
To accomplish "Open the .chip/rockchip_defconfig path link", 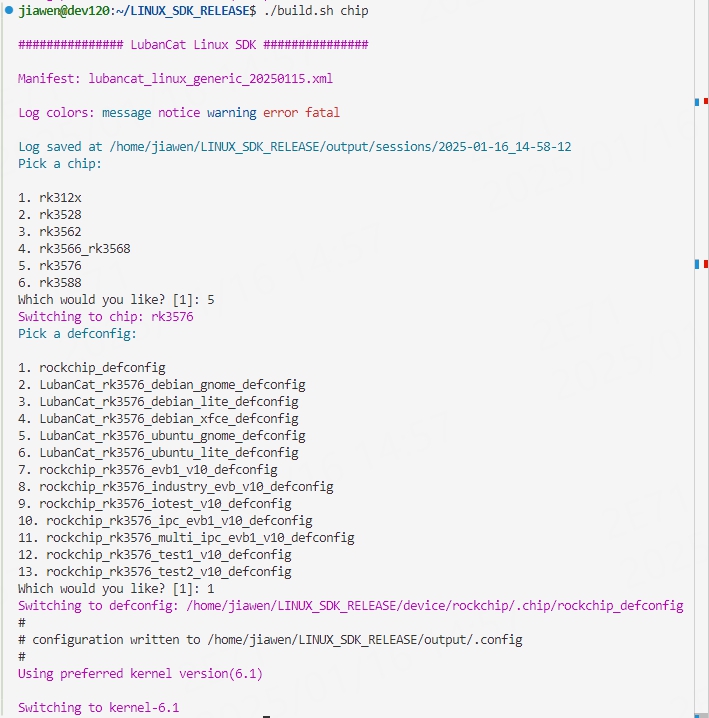I will pyautogui.click(x=435, y=606).
